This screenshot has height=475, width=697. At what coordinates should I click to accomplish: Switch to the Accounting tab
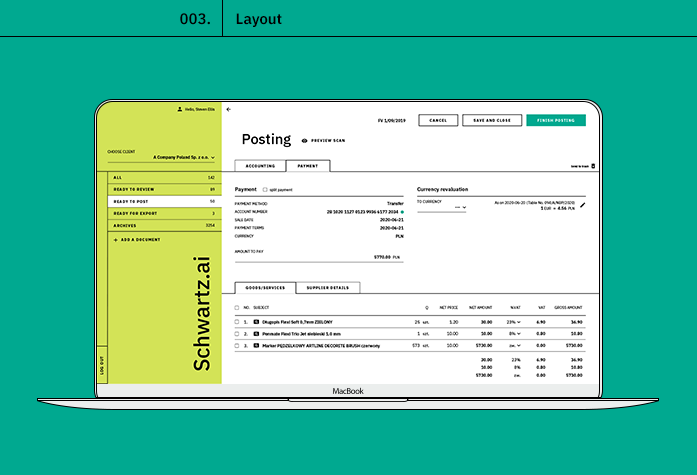260,166
